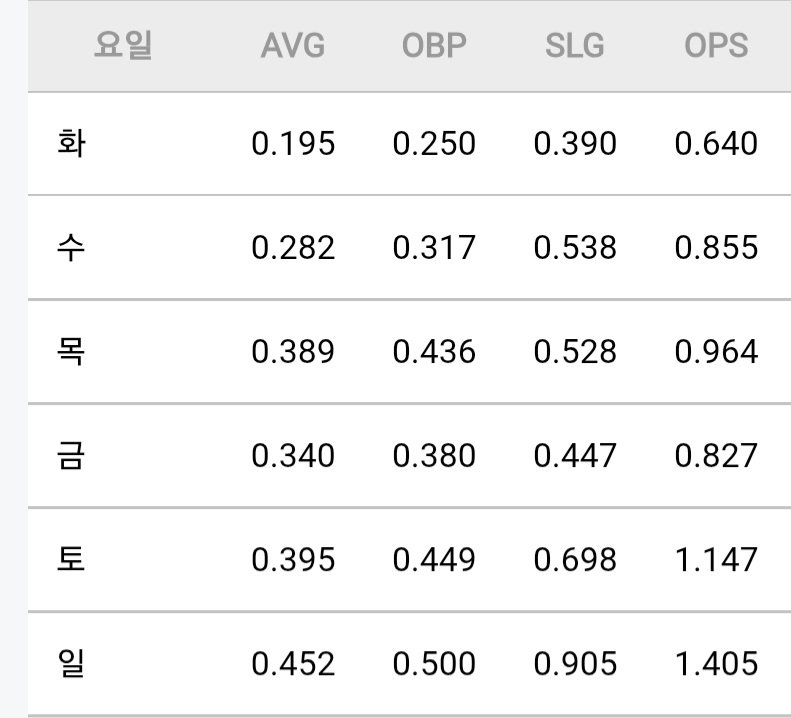Click the 일 row label
This screenshot has width=791, height=718.
pyautogui.click(x=71, y=663)
